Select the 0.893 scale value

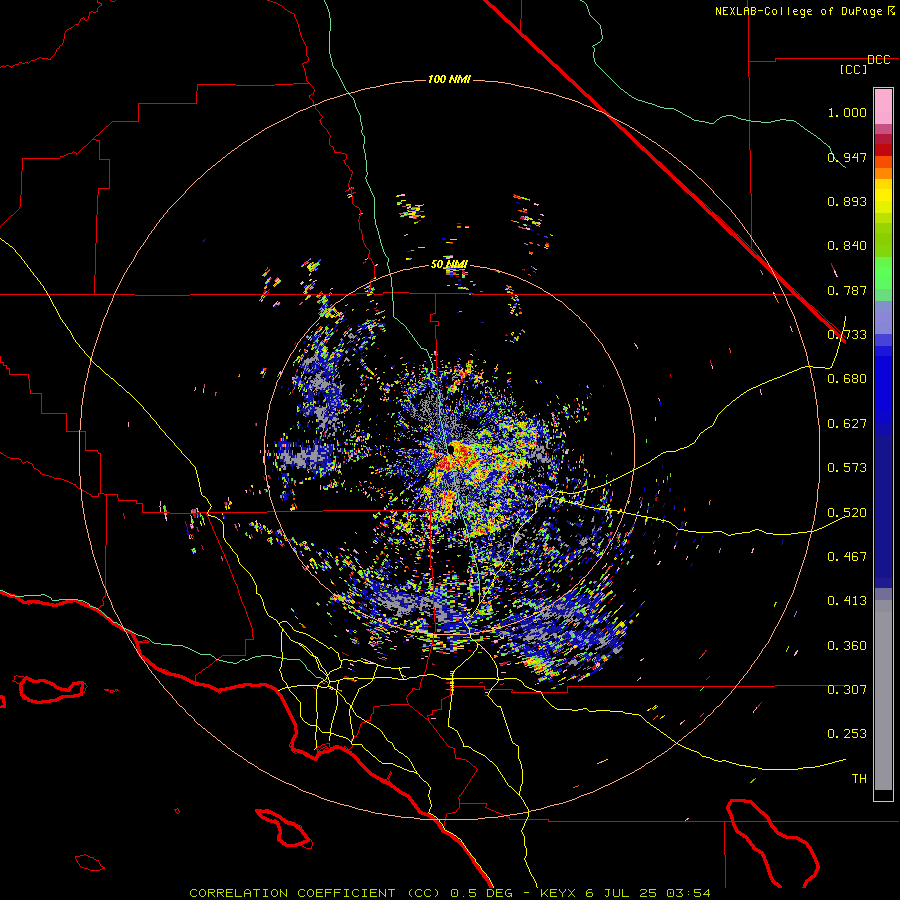tap(847, 201)
